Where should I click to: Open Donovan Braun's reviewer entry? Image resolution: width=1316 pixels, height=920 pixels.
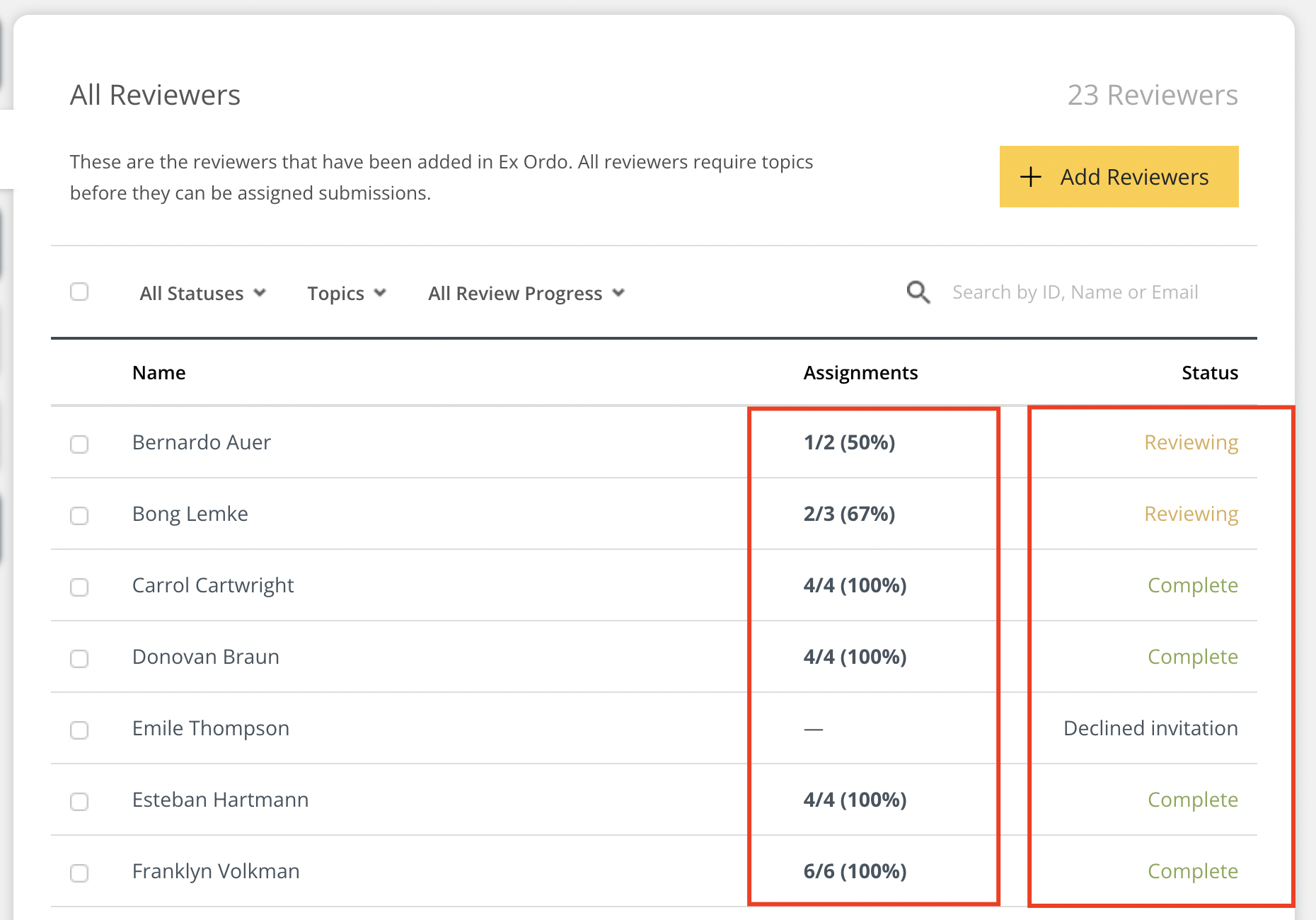click(x=205, y=657)
